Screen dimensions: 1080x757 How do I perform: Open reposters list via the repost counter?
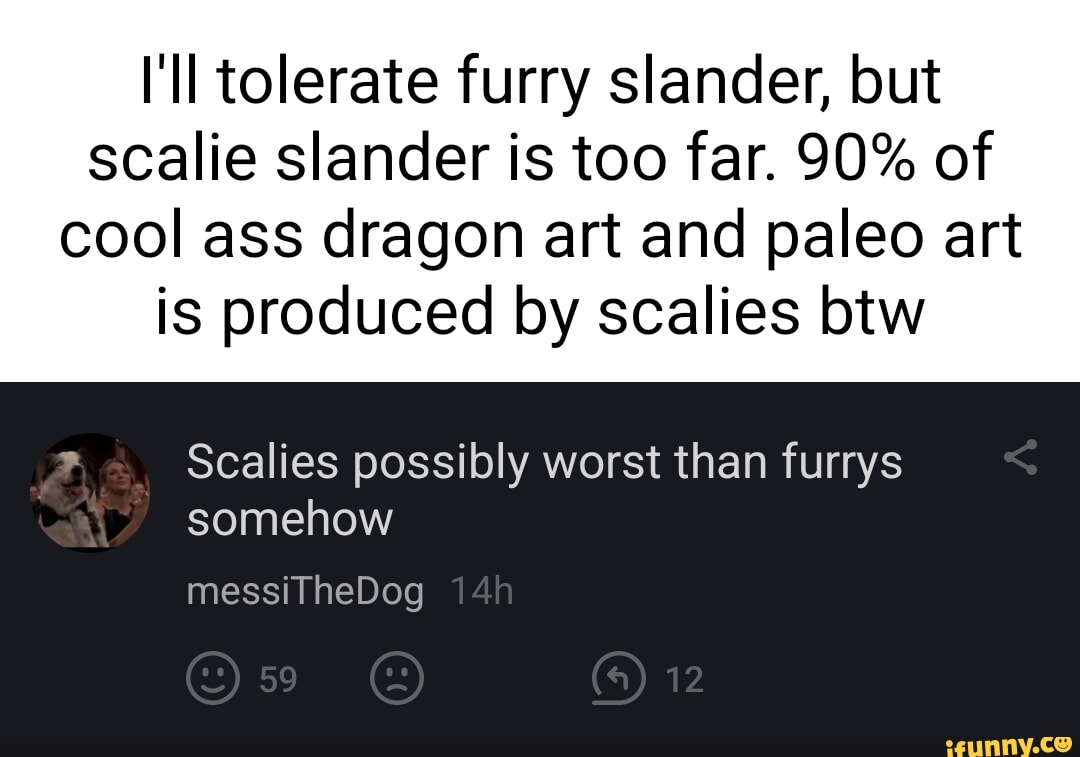tap(684, 679)
